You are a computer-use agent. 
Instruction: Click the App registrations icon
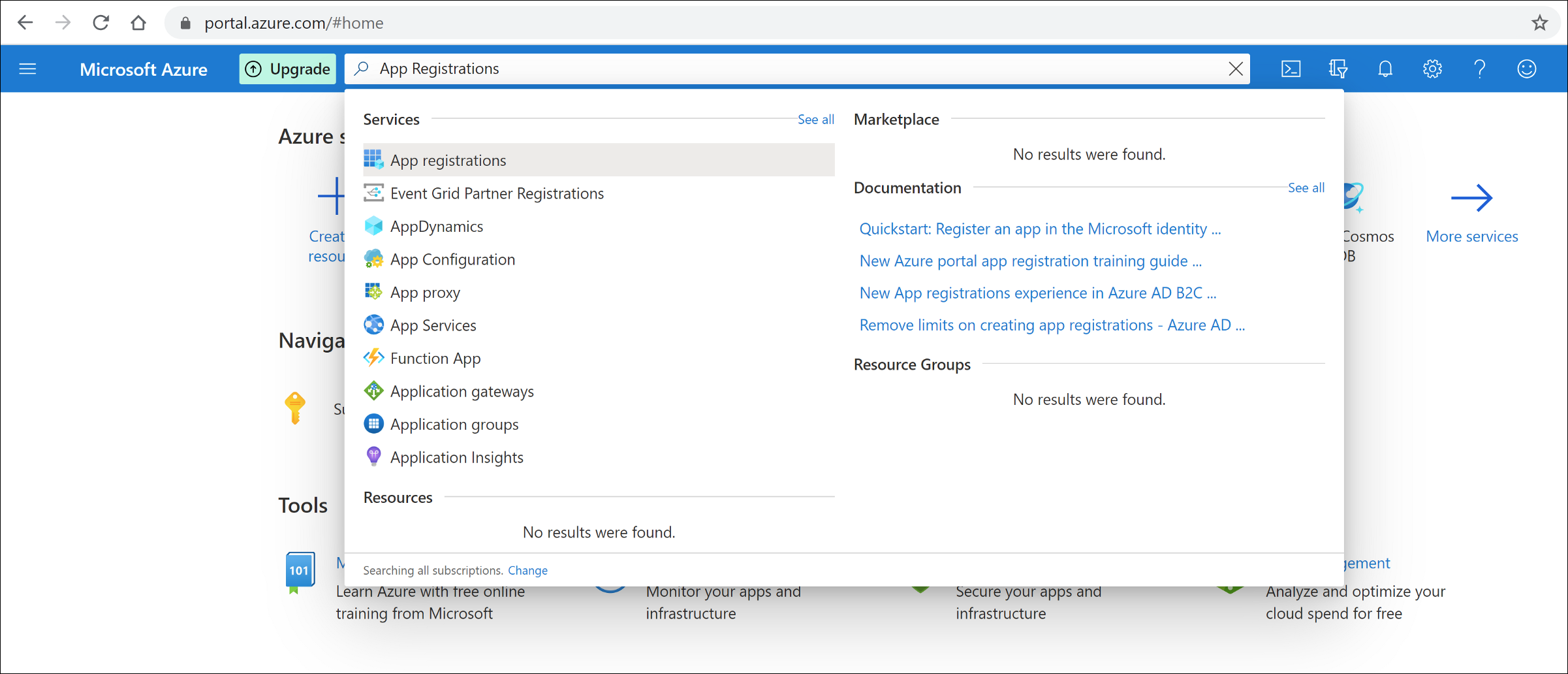pyautogui.click(x=373, y=159)
